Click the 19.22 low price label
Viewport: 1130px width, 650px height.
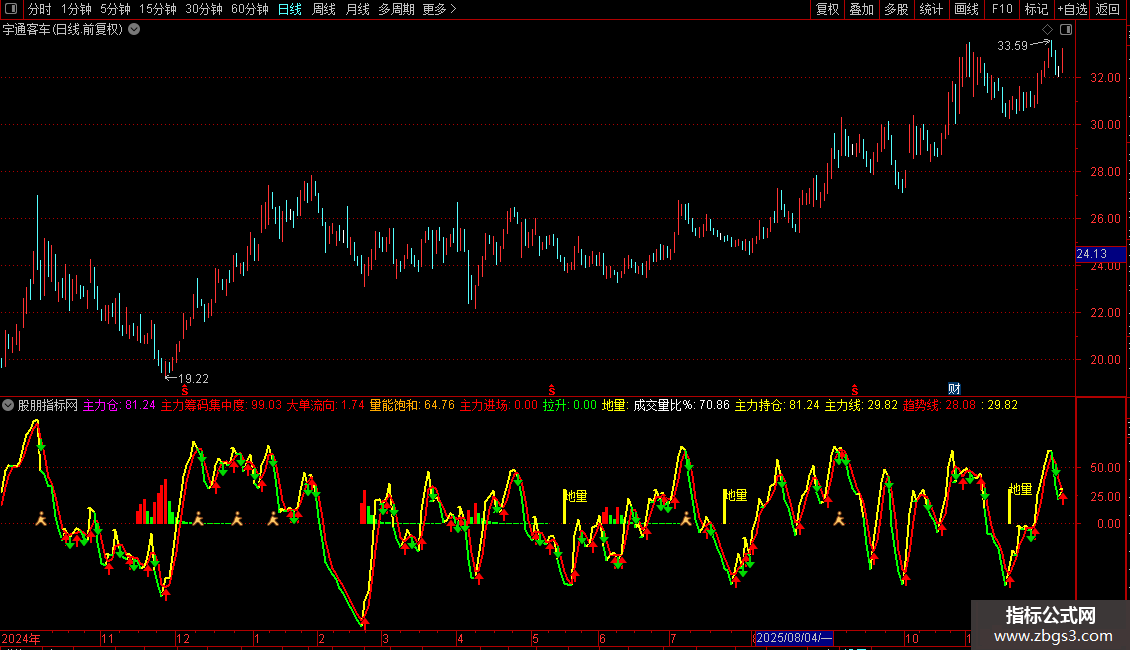[x=193, y=378]
